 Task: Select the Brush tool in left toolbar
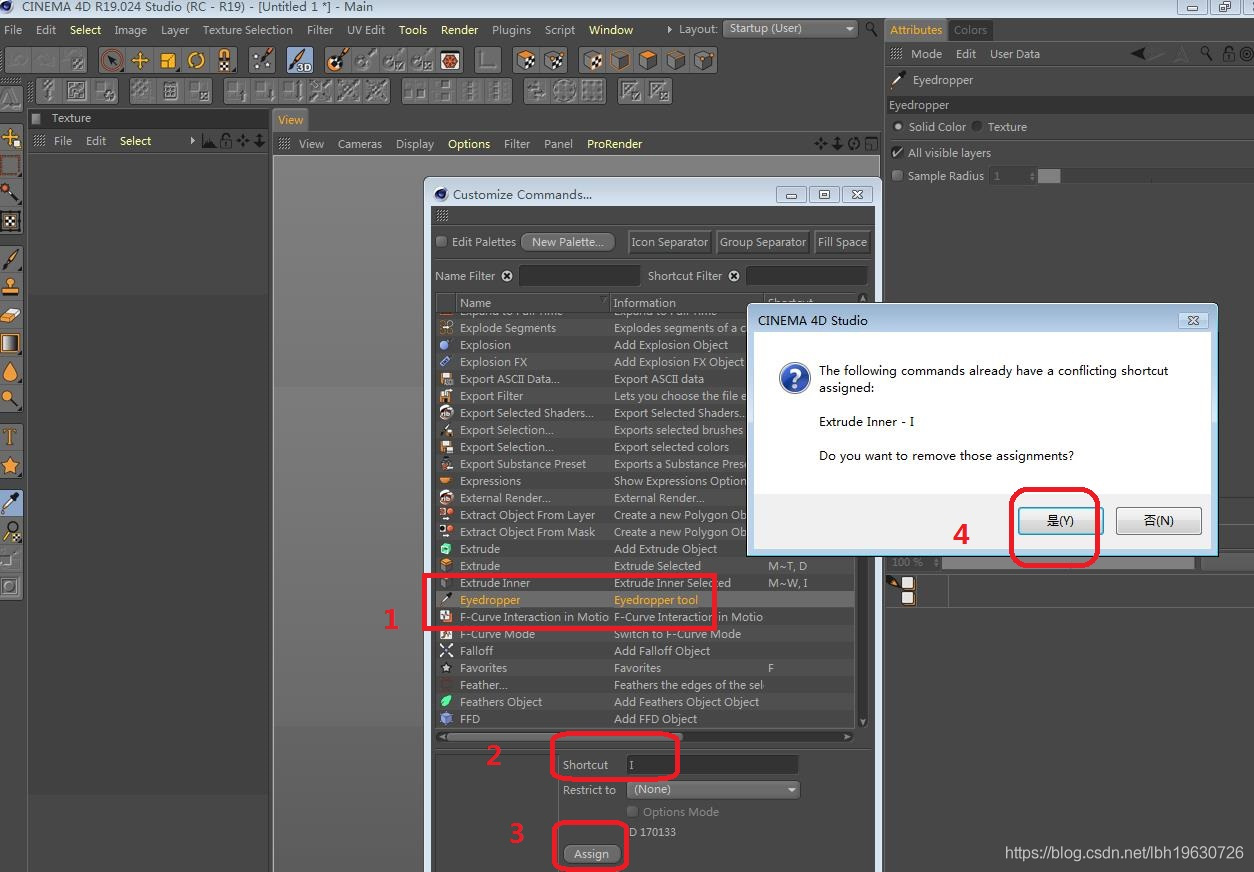(x=11, y=259)
